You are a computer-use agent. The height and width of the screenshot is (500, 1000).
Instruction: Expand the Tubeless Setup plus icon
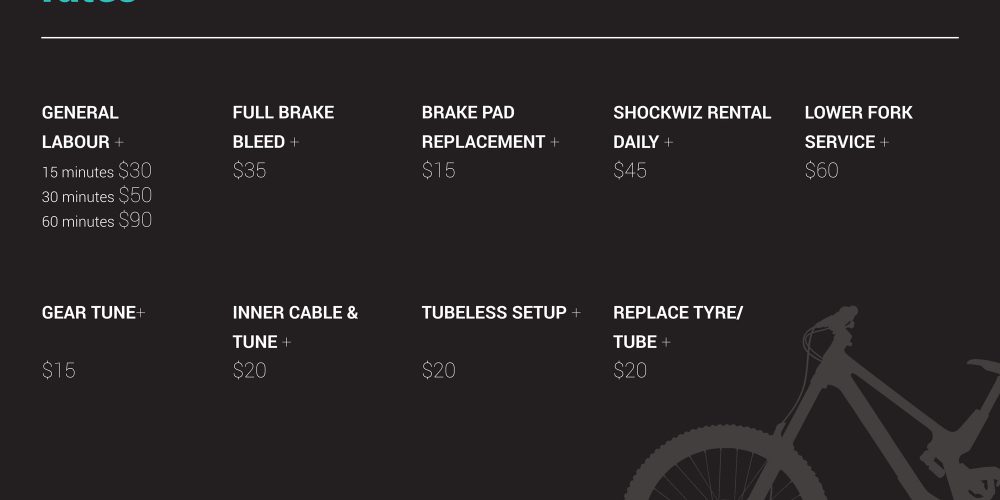click(x=576, y=313)
